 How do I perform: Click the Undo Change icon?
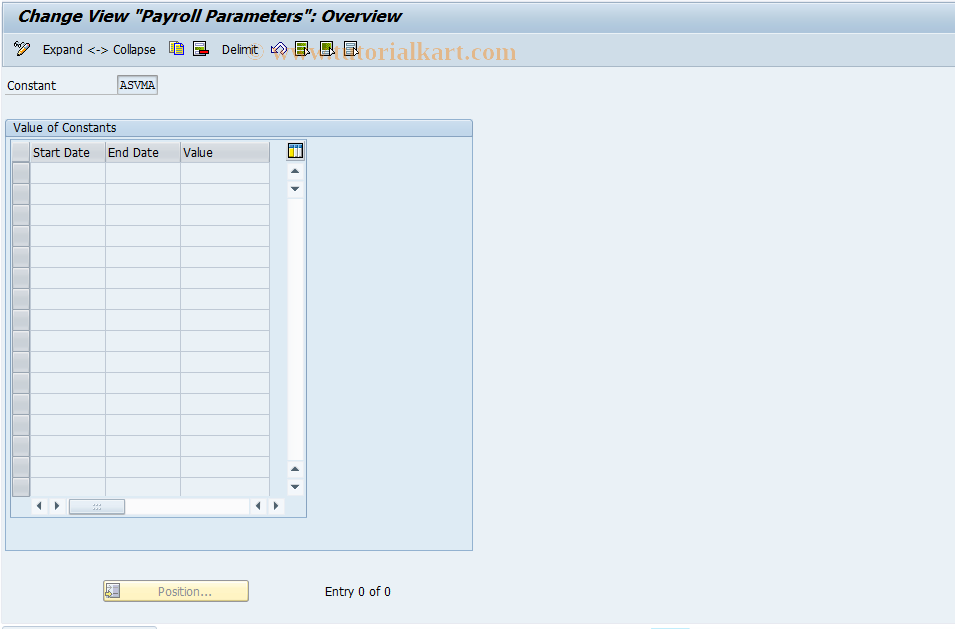(278, 49)
